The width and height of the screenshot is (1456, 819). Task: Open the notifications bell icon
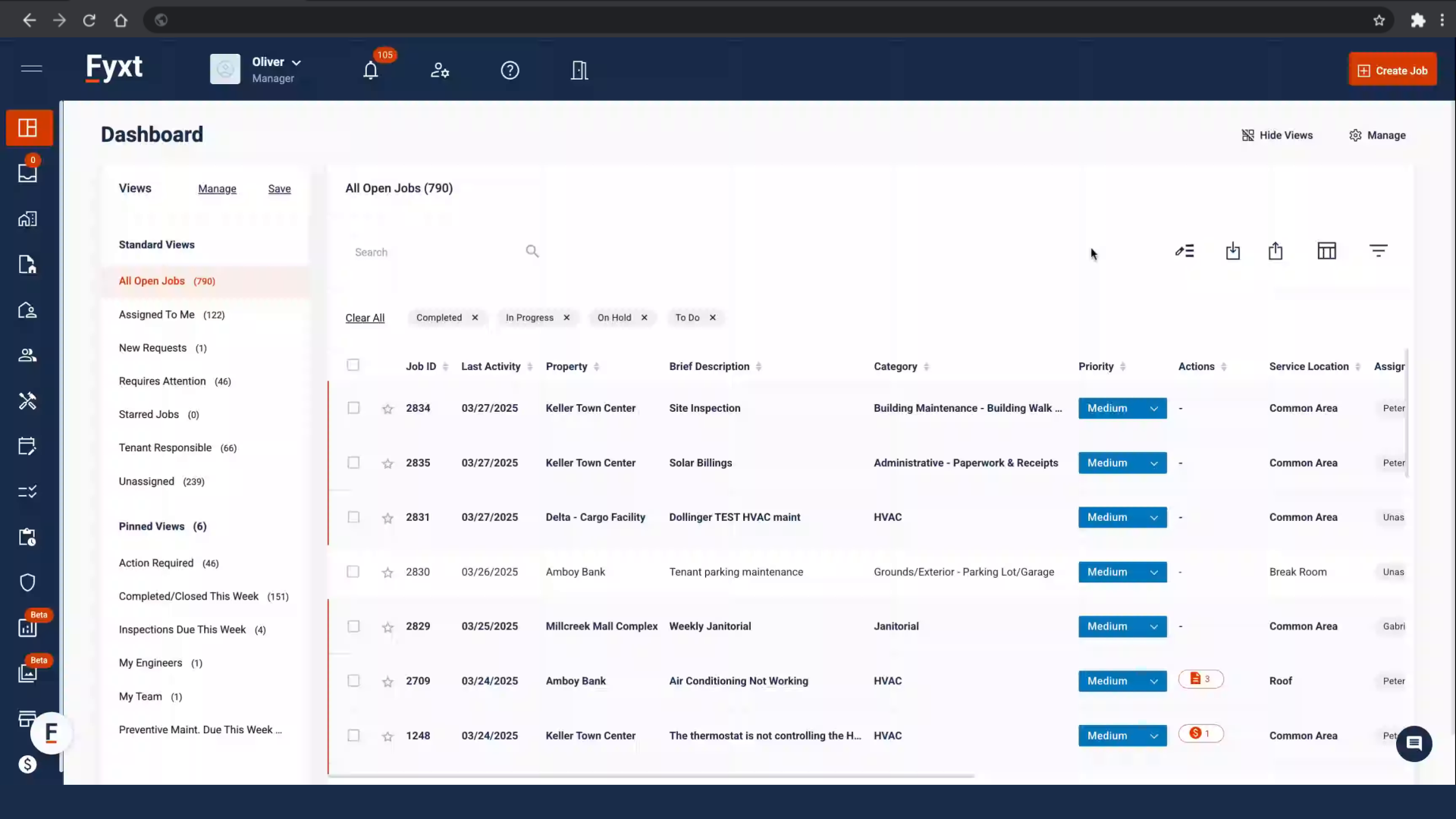click(371, 71)
